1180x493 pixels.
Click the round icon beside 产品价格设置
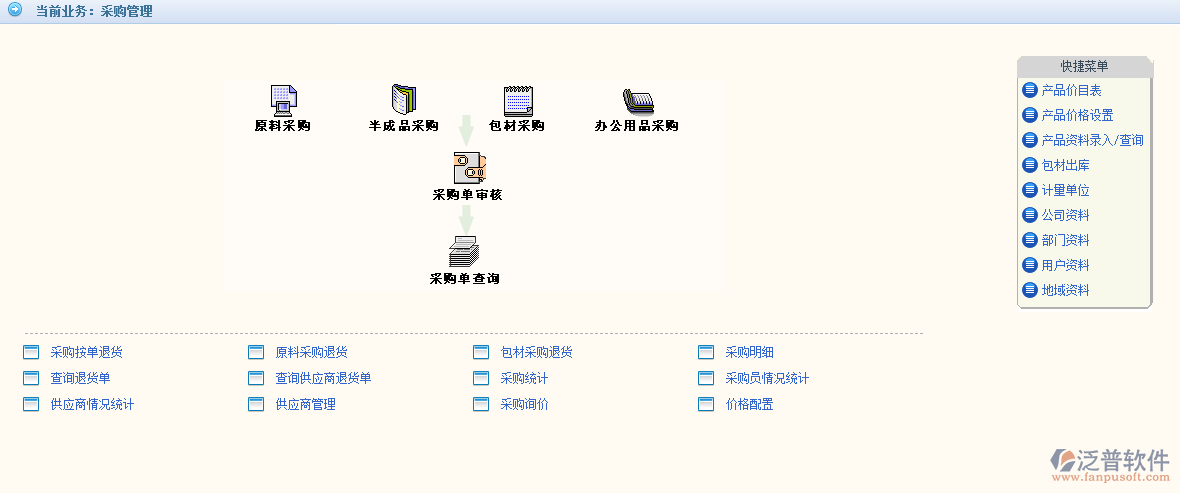(x=1029, y=115)
